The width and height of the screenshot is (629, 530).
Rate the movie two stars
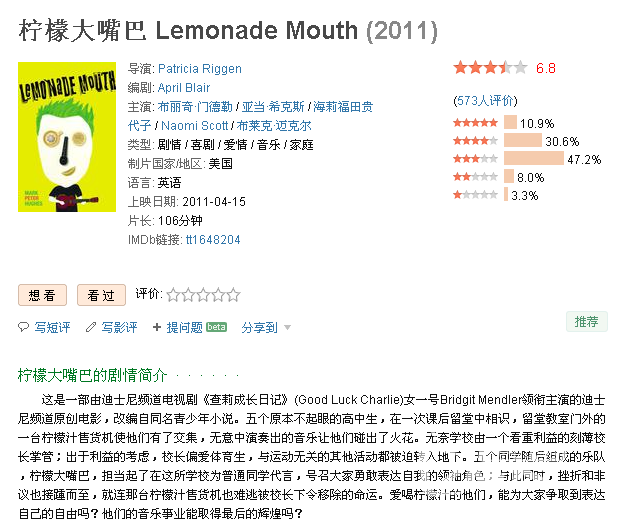[x=188, y=295]
